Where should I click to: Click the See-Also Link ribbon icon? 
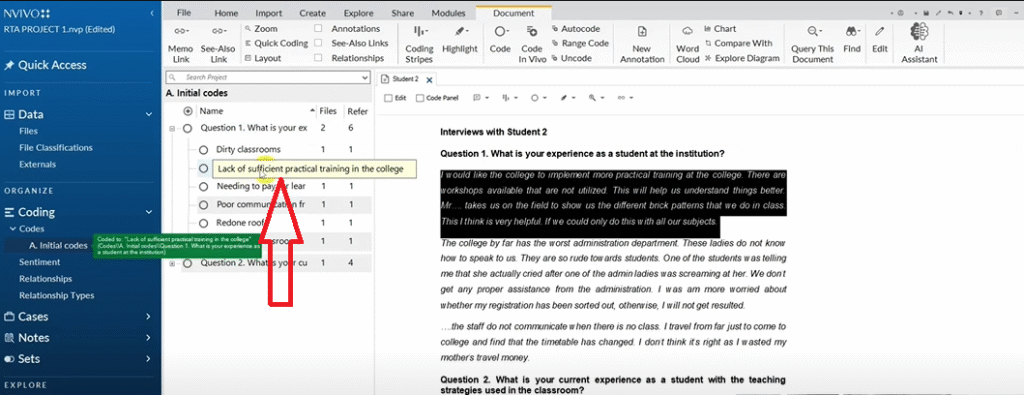[218, 31]
